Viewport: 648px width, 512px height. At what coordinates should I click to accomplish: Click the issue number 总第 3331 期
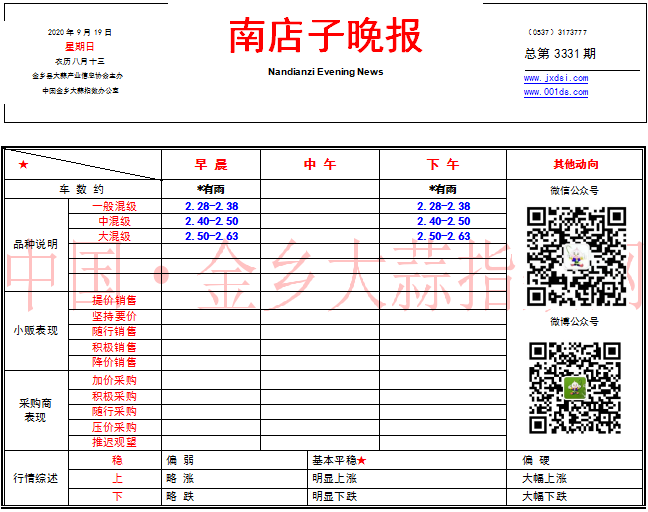[x=560, y=53]
